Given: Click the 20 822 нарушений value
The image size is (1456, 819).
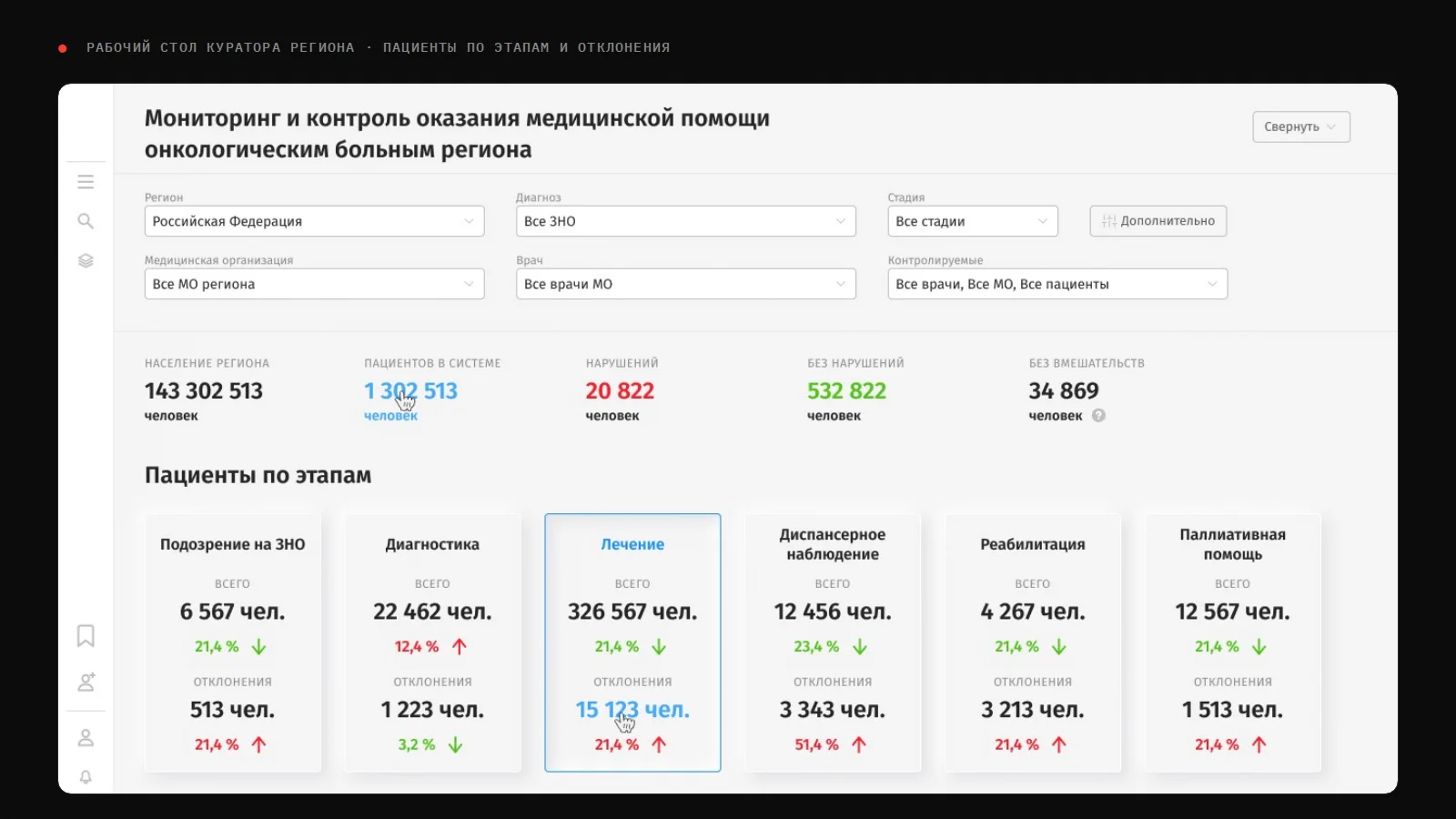Looking at the screenshot, I should (x=620, y=391).
